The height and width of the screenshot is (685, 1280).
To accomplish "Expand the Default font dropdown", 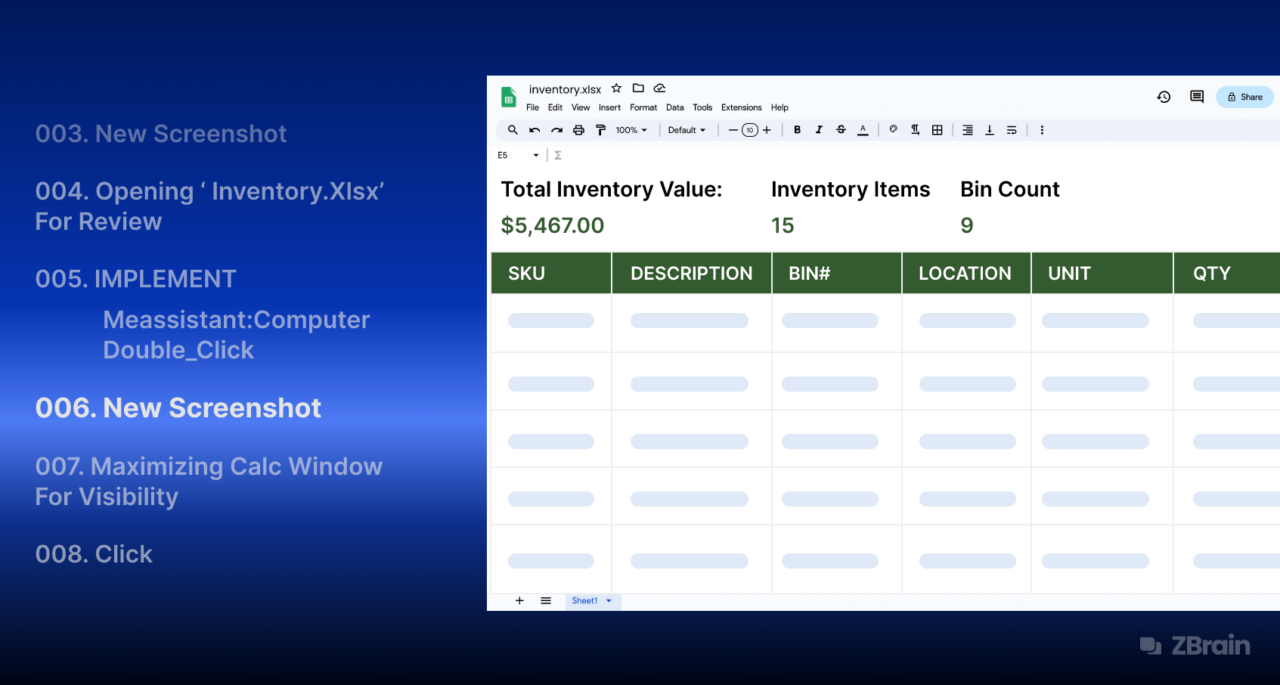I will click(x=687, y=130).
